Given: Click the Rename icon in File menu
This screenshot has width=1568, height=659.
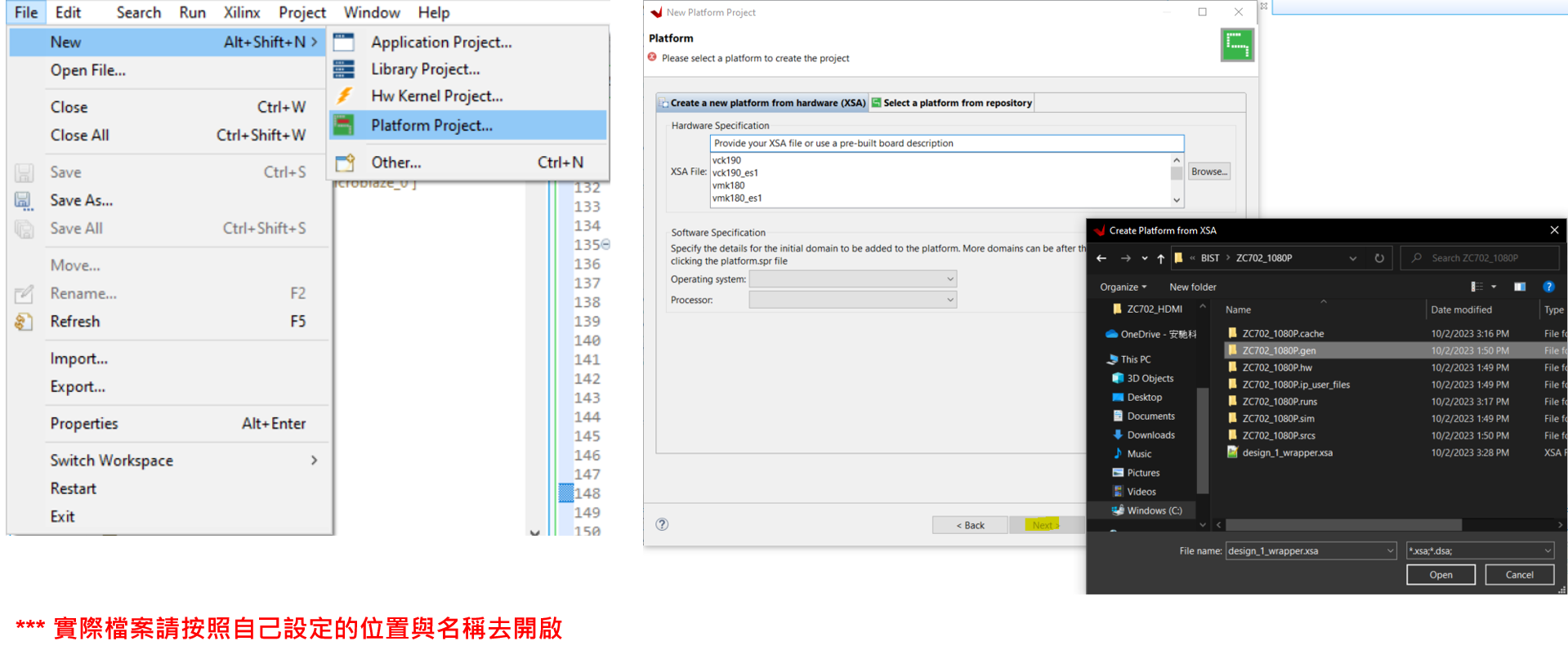Looking at the screenshot, I should click(x=24, y=293).
